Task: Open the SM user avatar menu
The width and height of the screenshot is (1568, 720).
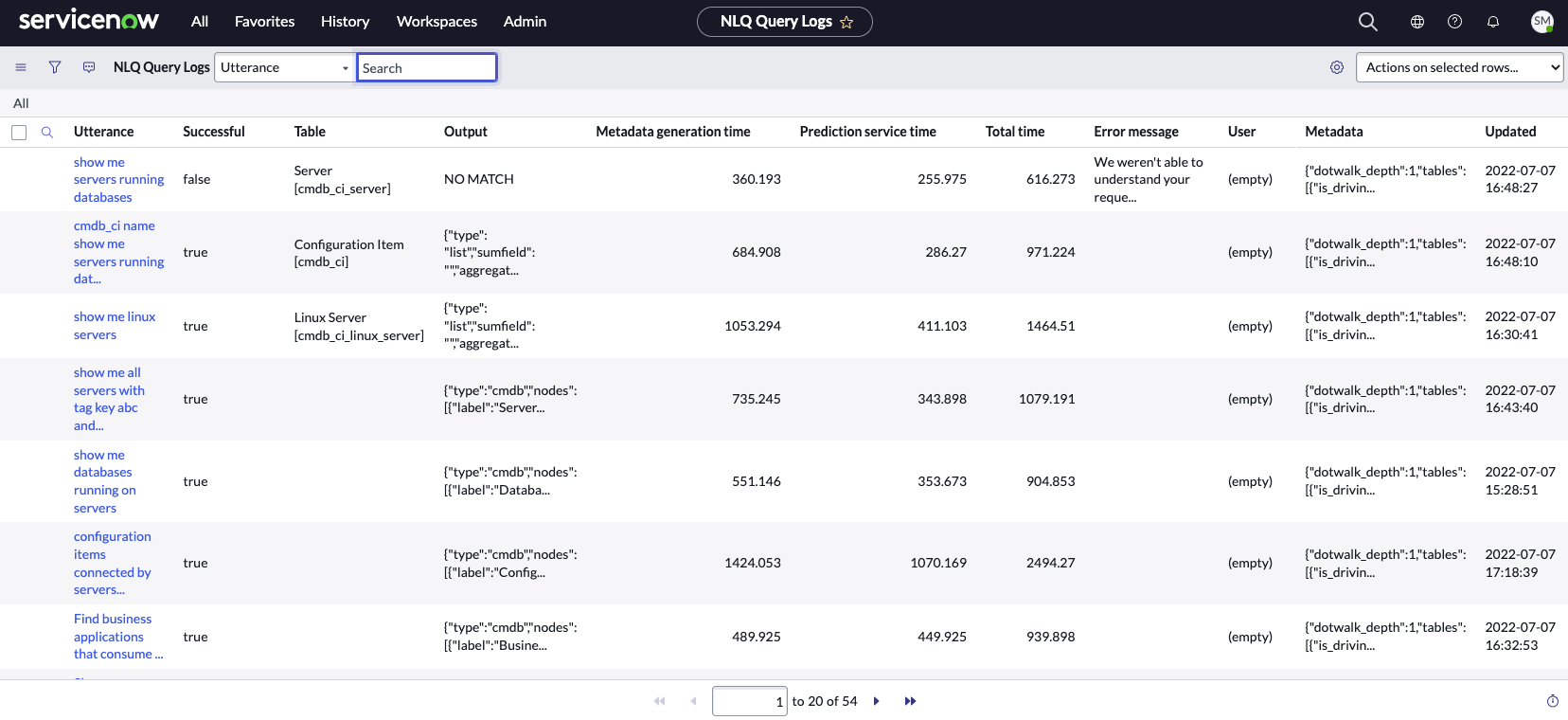Action: click(1542, 22)
